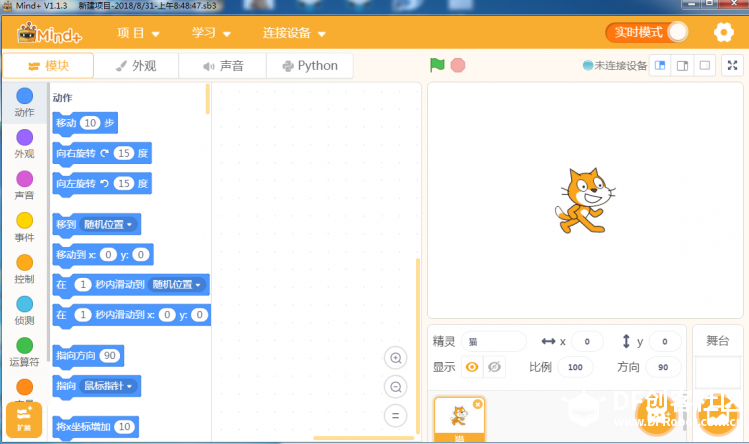Delete the cat sprite with x button
Screen dimensions: 749x444
click(477, 404)
